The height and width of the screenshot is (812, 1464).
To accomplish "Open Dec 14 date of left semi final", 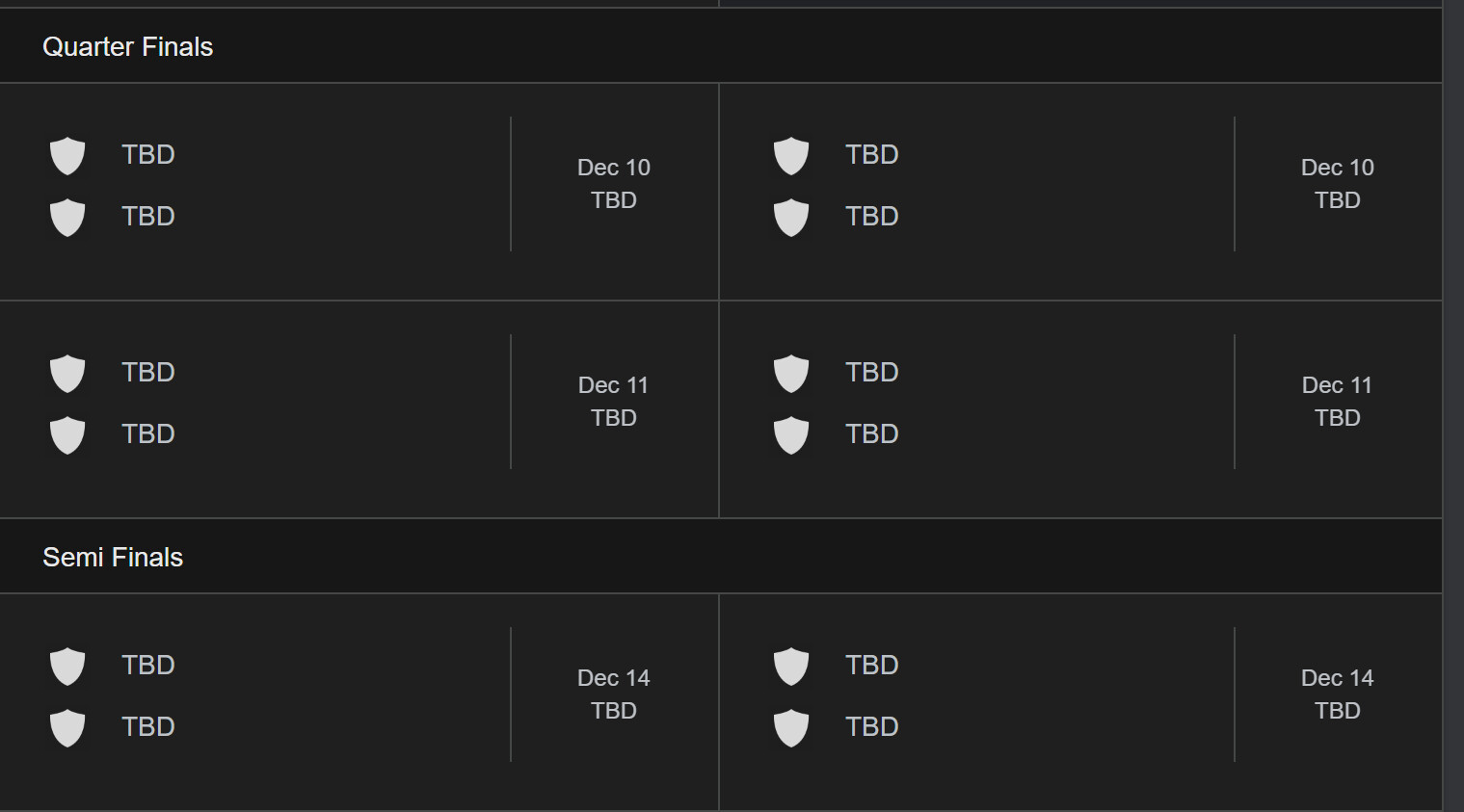I will [x=614, y=678].
